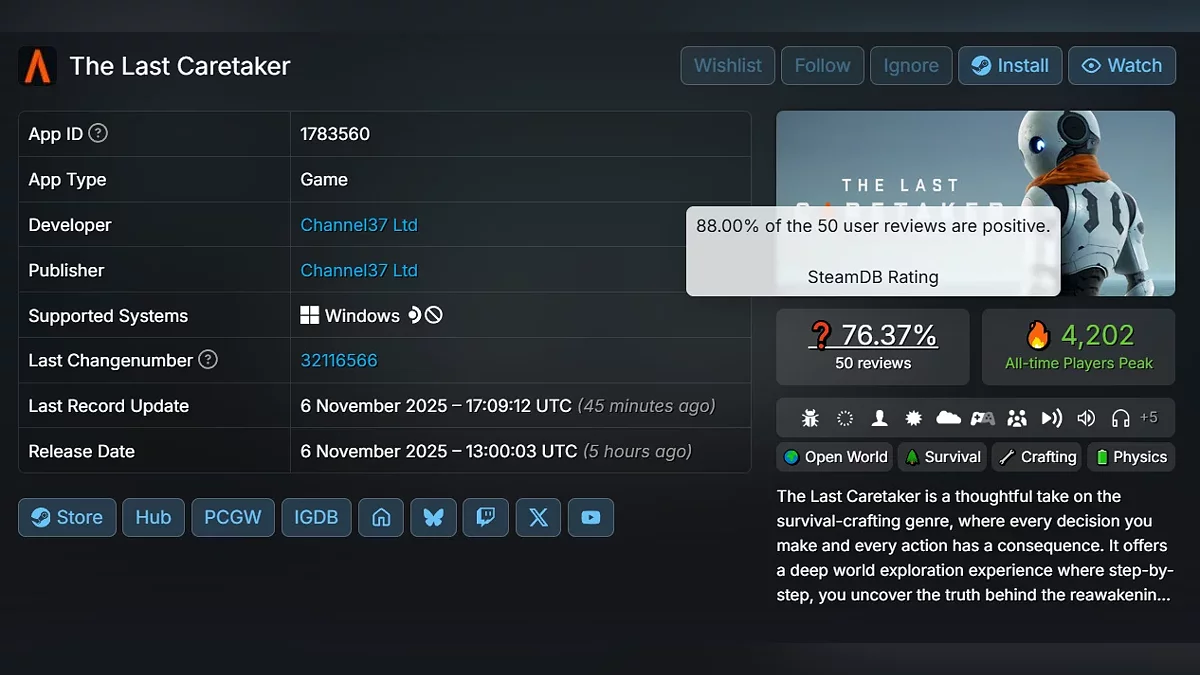Click the Install button
Screen dimensions: 1200x675
tap(1010, 66)
